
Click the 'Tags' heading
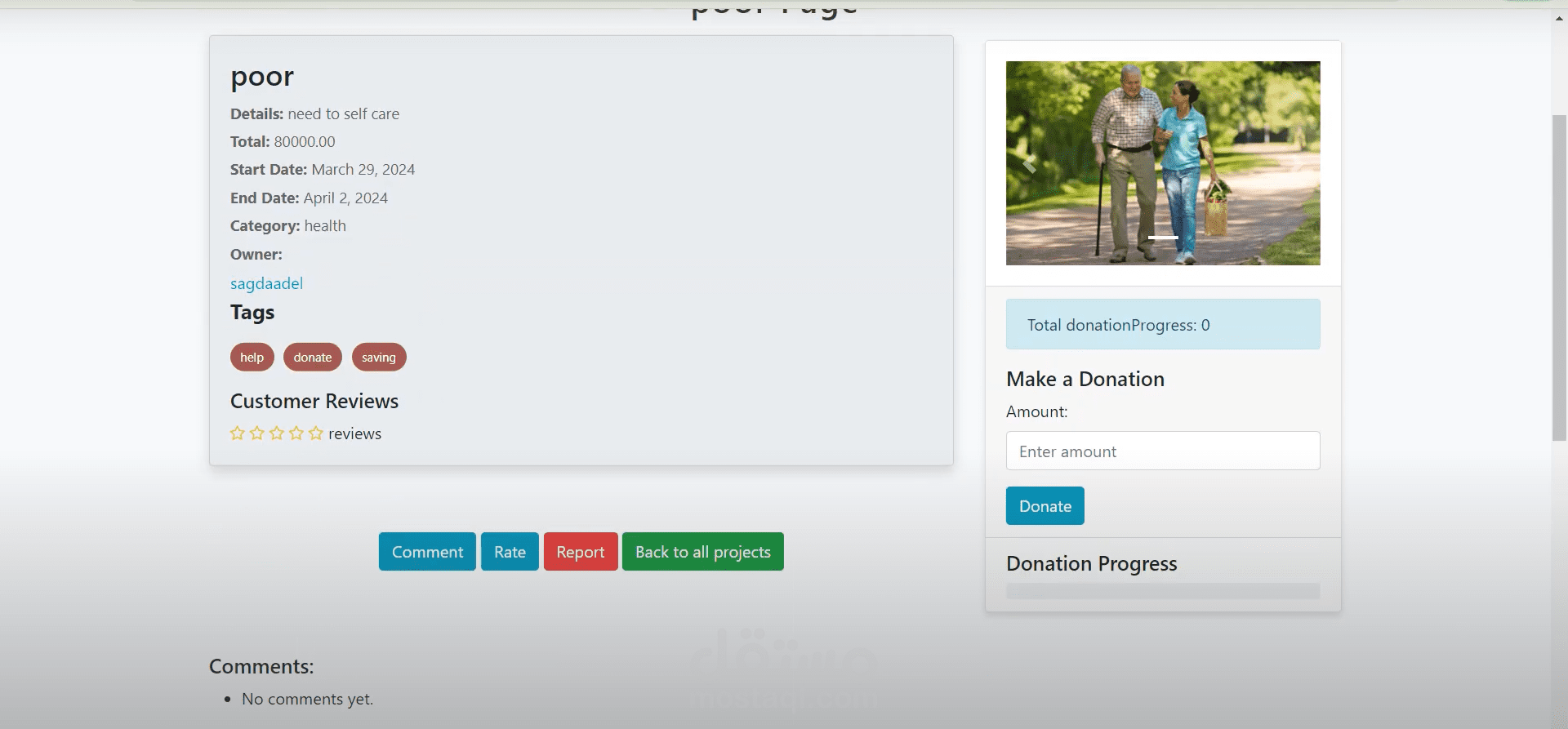click(252, 313)
